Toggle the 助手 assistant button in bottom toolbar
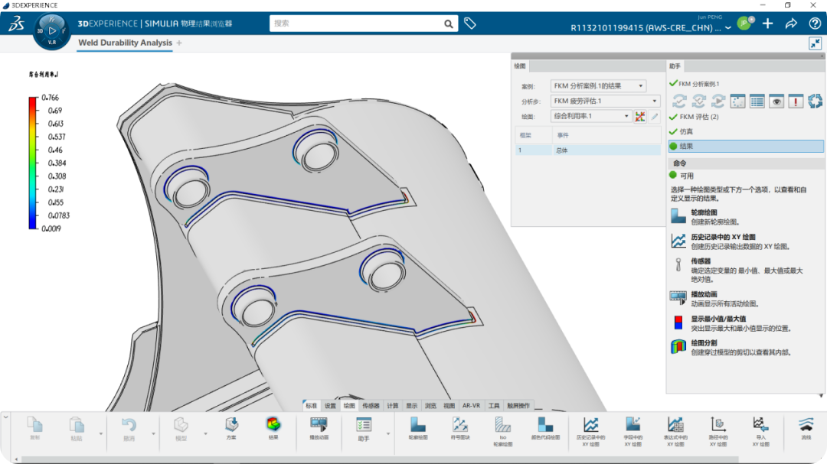This screenshot has width=827, height=465. pyautogui.click(x=363, y=429)
